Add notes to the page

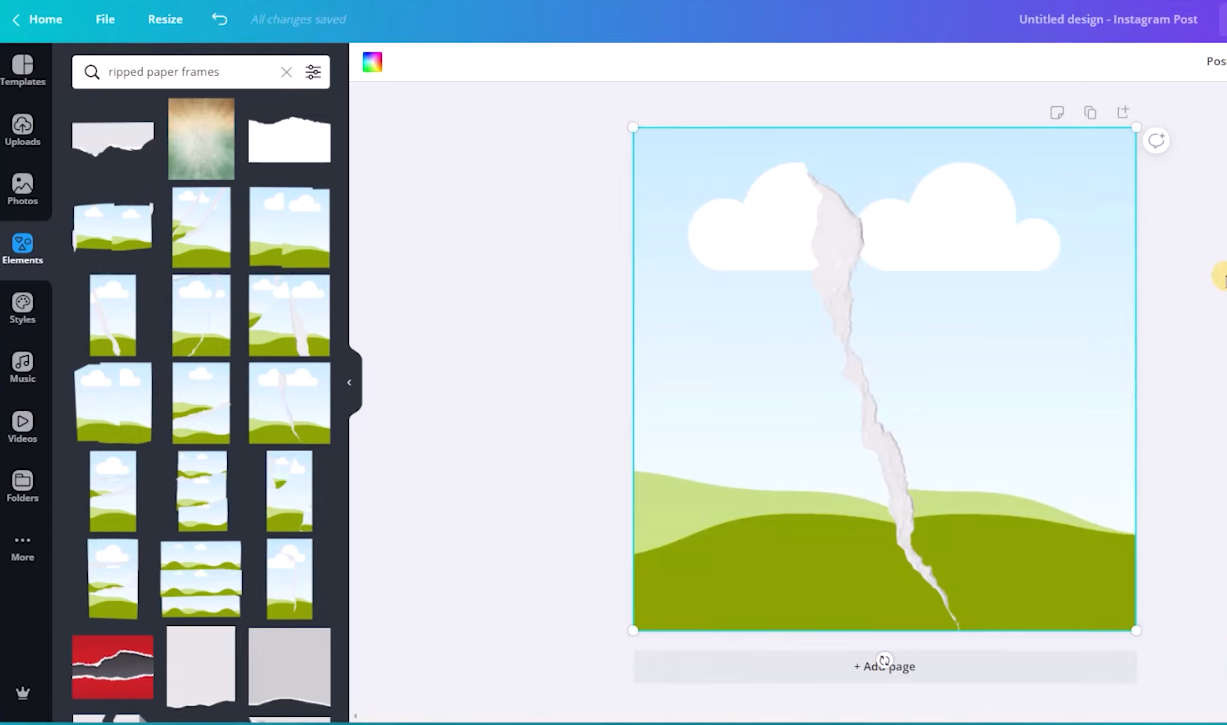1057,112
